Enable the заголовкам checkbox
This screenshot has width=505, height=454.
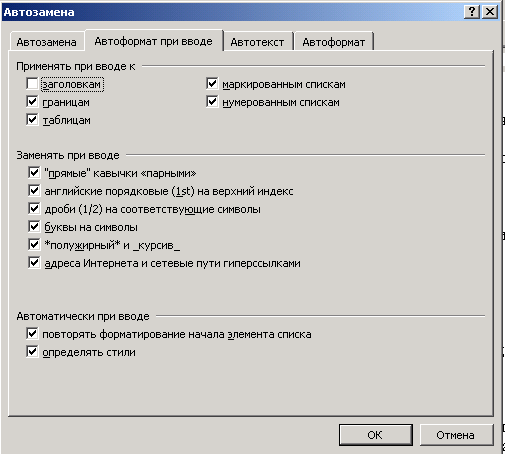coord(32,84)
